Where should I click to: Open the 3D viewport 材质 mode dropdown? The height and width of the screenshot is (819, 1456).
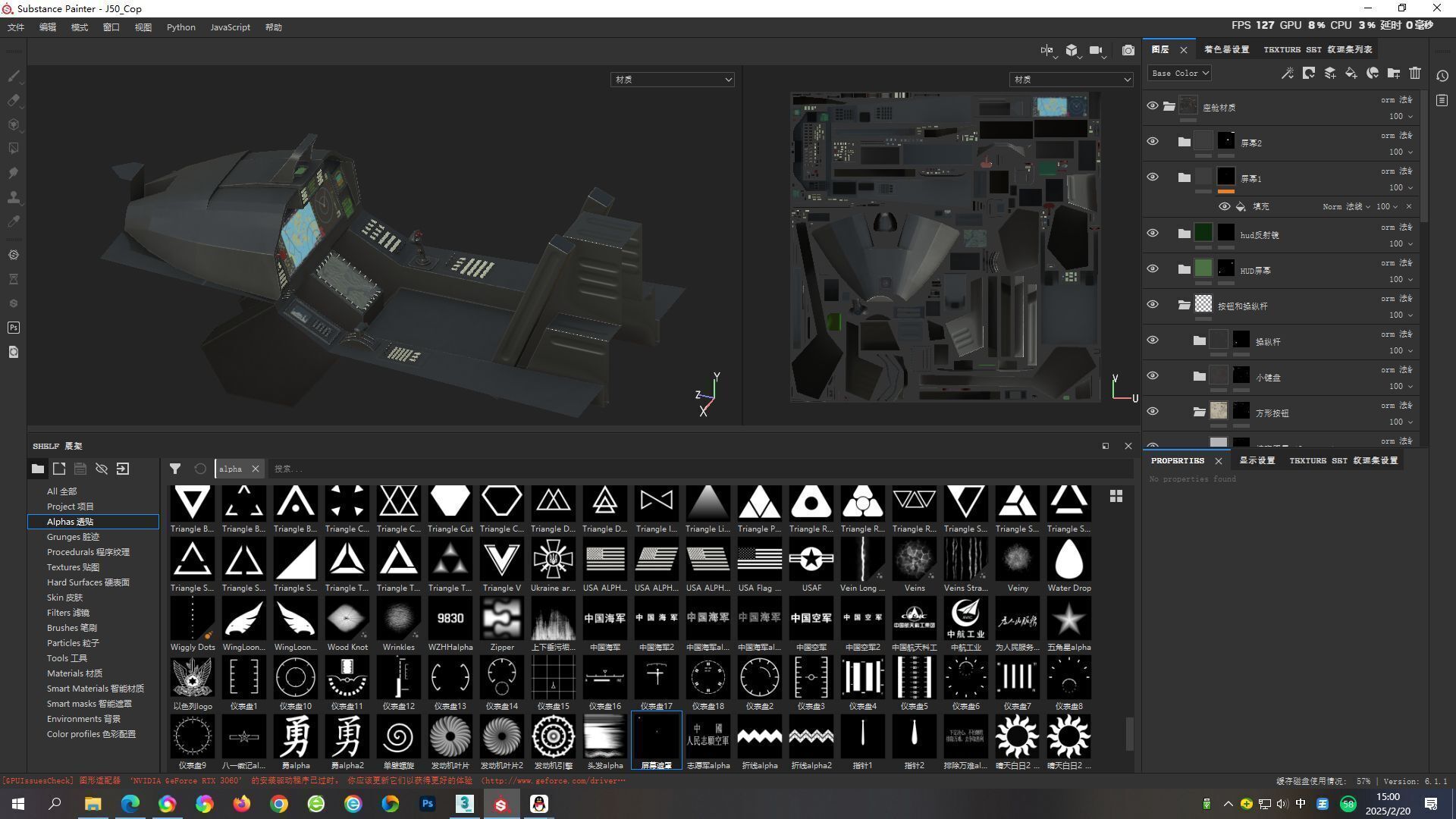pos(672,79)
